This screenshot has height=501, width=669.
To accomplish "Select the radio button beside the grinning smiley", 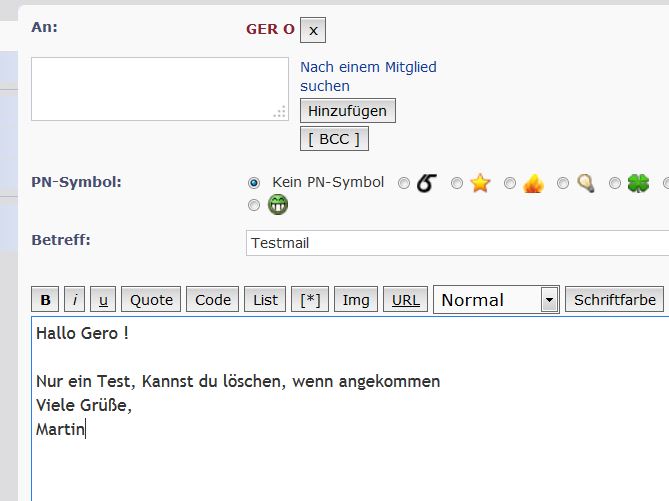I will point(254,206).
